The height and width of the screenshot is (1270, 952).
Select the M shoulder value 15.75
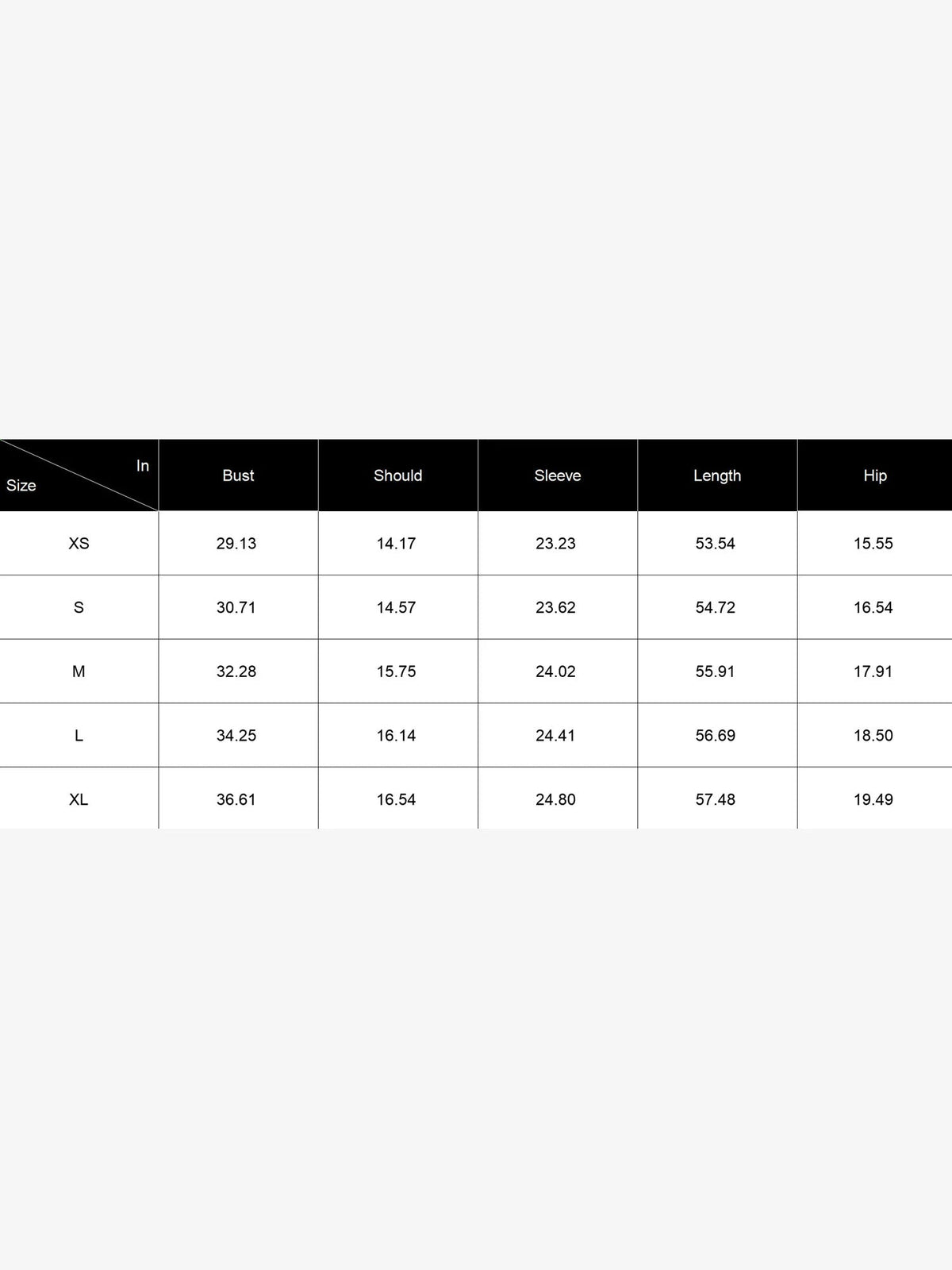[x=396, y=672]
